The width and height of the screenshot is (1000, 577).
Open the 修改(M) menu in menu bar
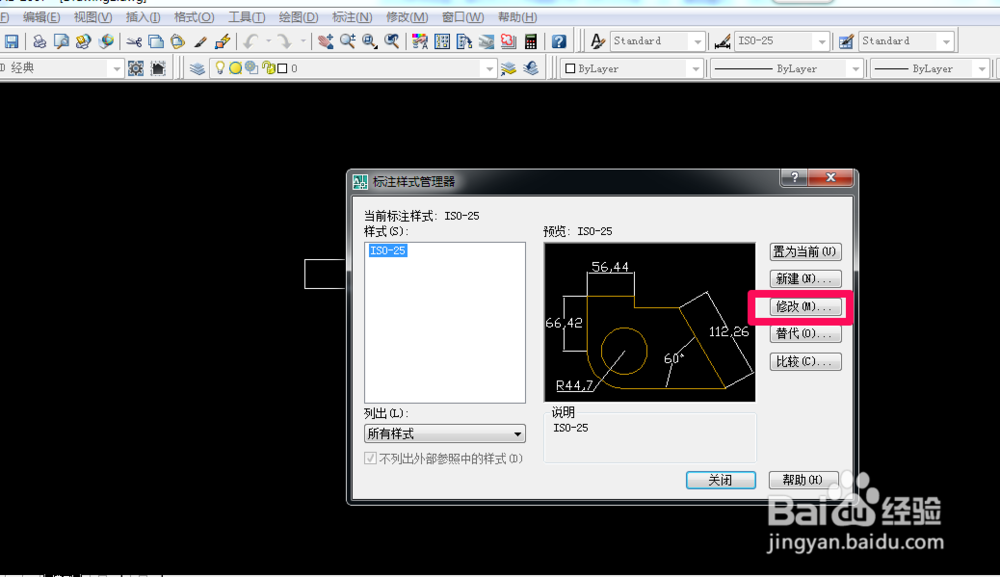407,17
